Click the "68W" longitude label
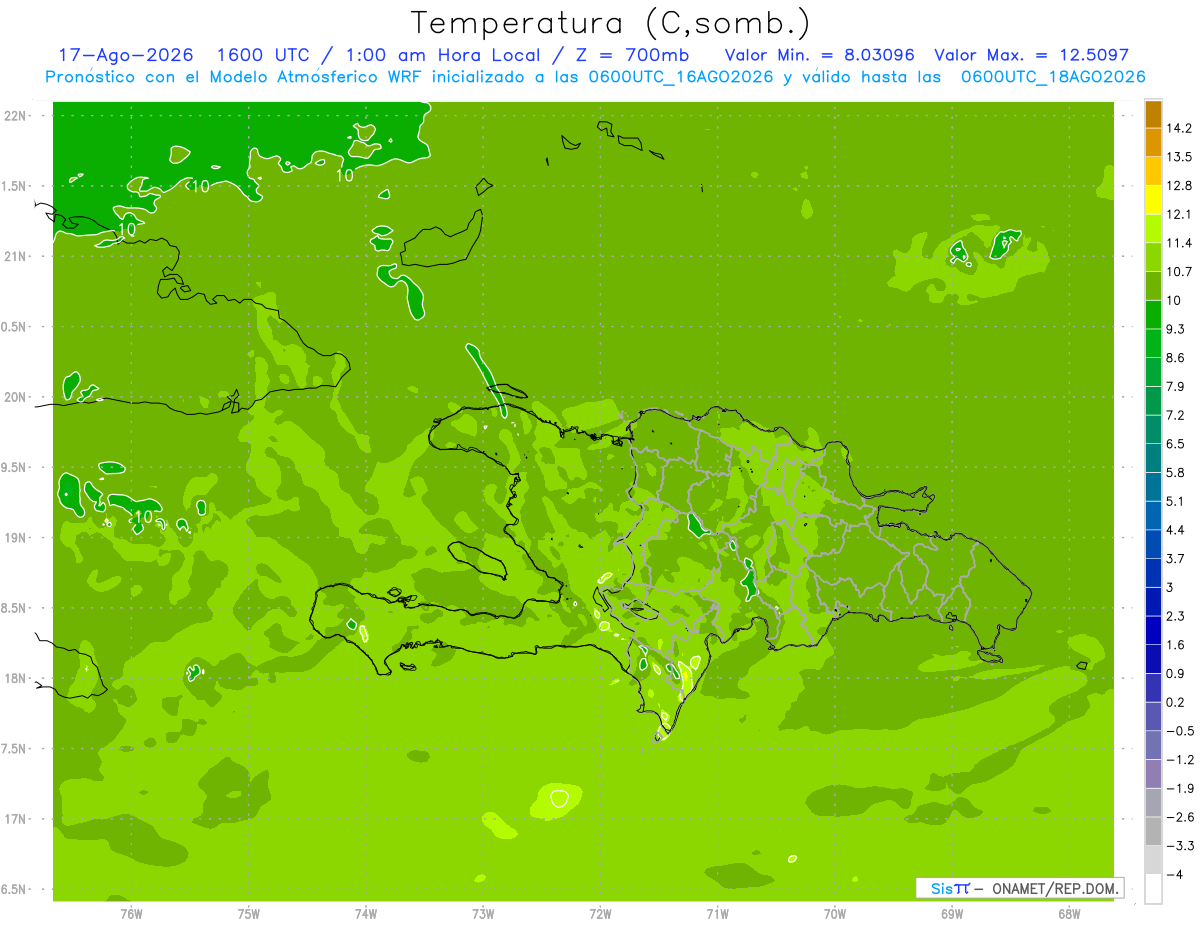The width and height of the screenshot is (1200, 927). (x=1069, y=913)
